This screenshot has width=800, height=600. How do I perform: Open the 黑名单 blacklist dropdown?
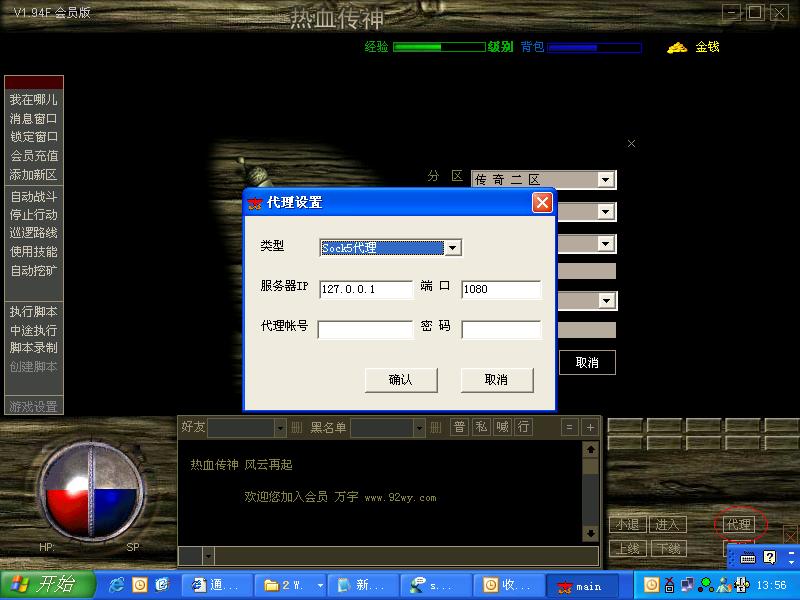tap(419, 428)
